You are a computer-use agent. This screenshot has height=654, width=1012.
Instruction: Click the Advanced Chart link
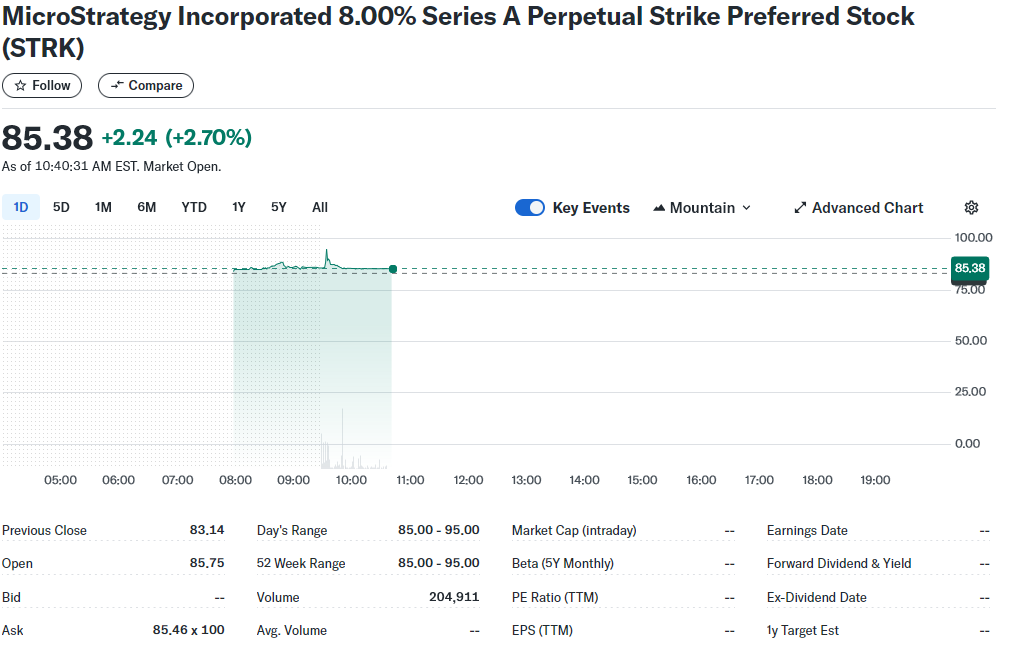click(x=867, y=208)
